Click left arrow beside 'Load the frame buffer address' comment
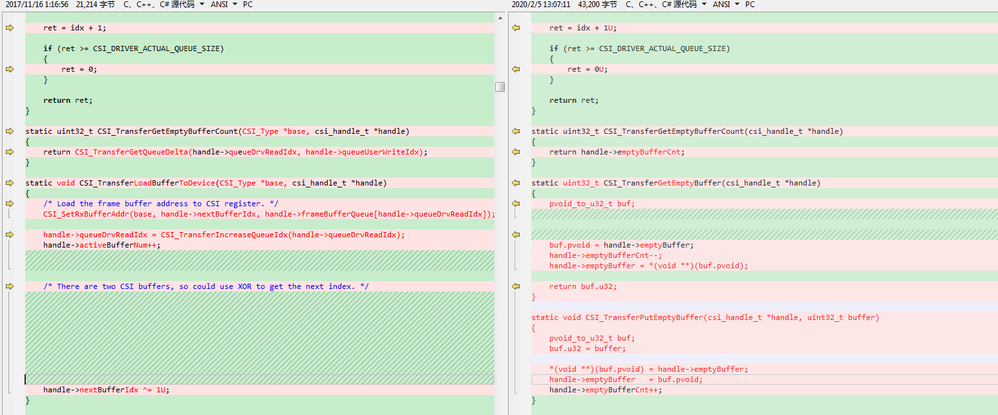Viewport: 998px width, 415px height. (9, 204)
